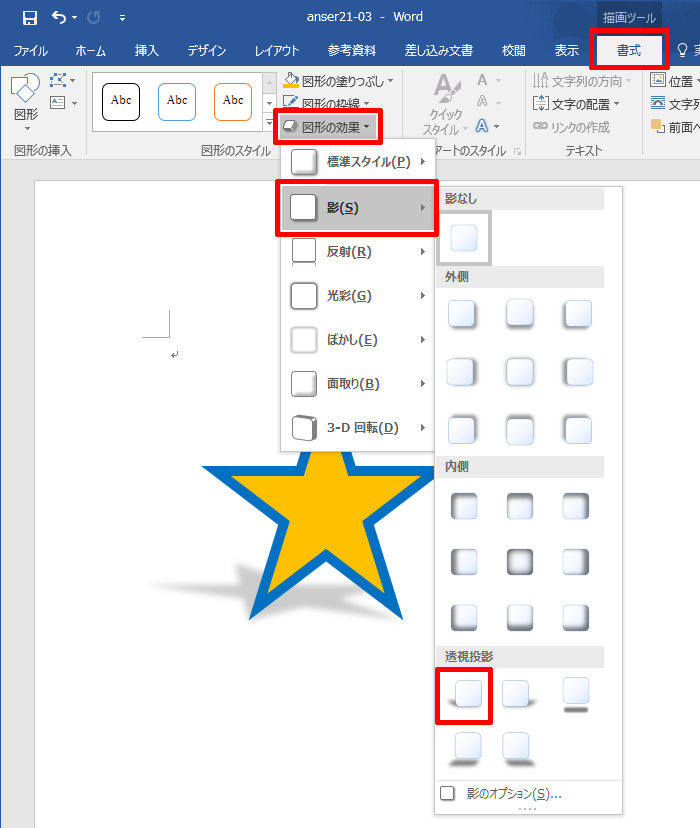Image resolution: width=700 pixels, height=828 pixels.
Task: Choose the top-middle outer shadow preset under 外側
Action: tap(520, 313)
